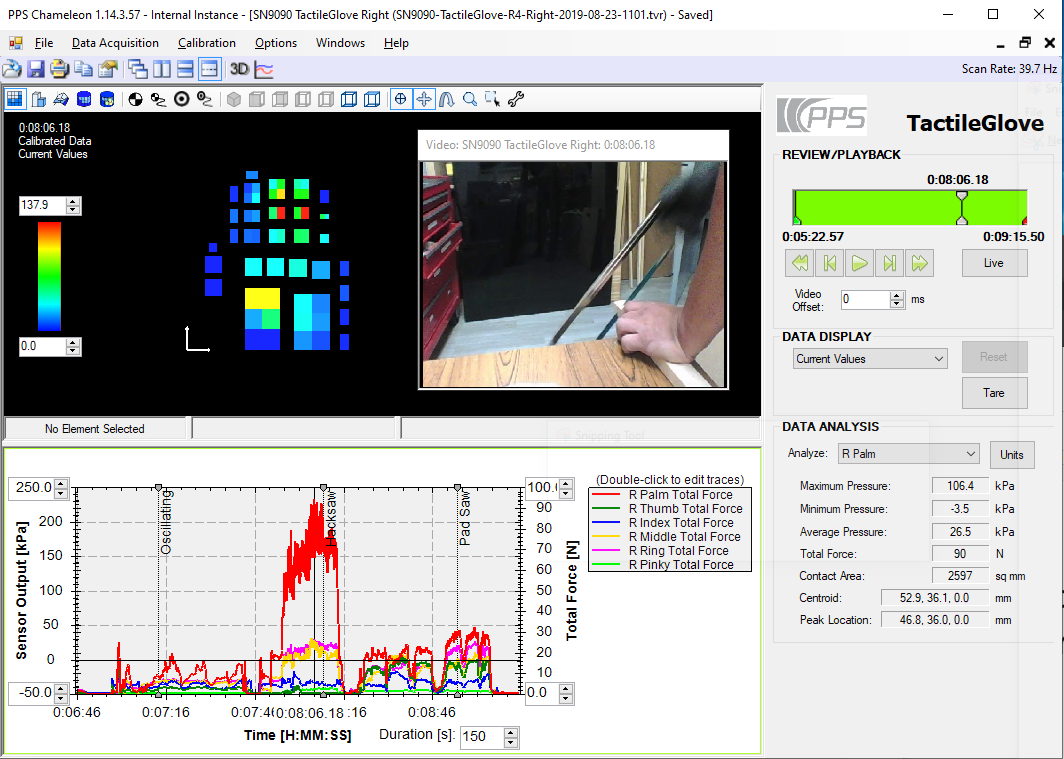Save the TactileGlove recording file
The height and width of the screenshot is (759, 1064).
point(36,69)
